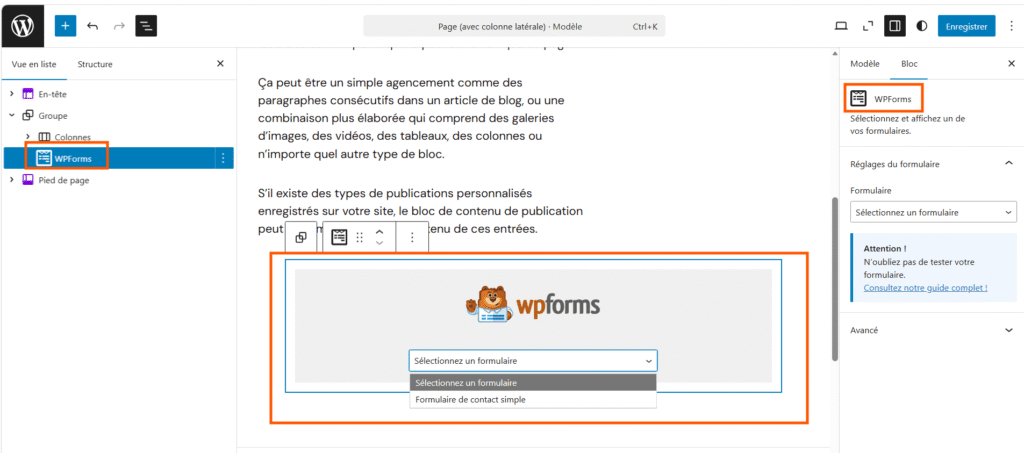Move the block down
Screen dimensions: 1024x453
click(x=379, y=243)
